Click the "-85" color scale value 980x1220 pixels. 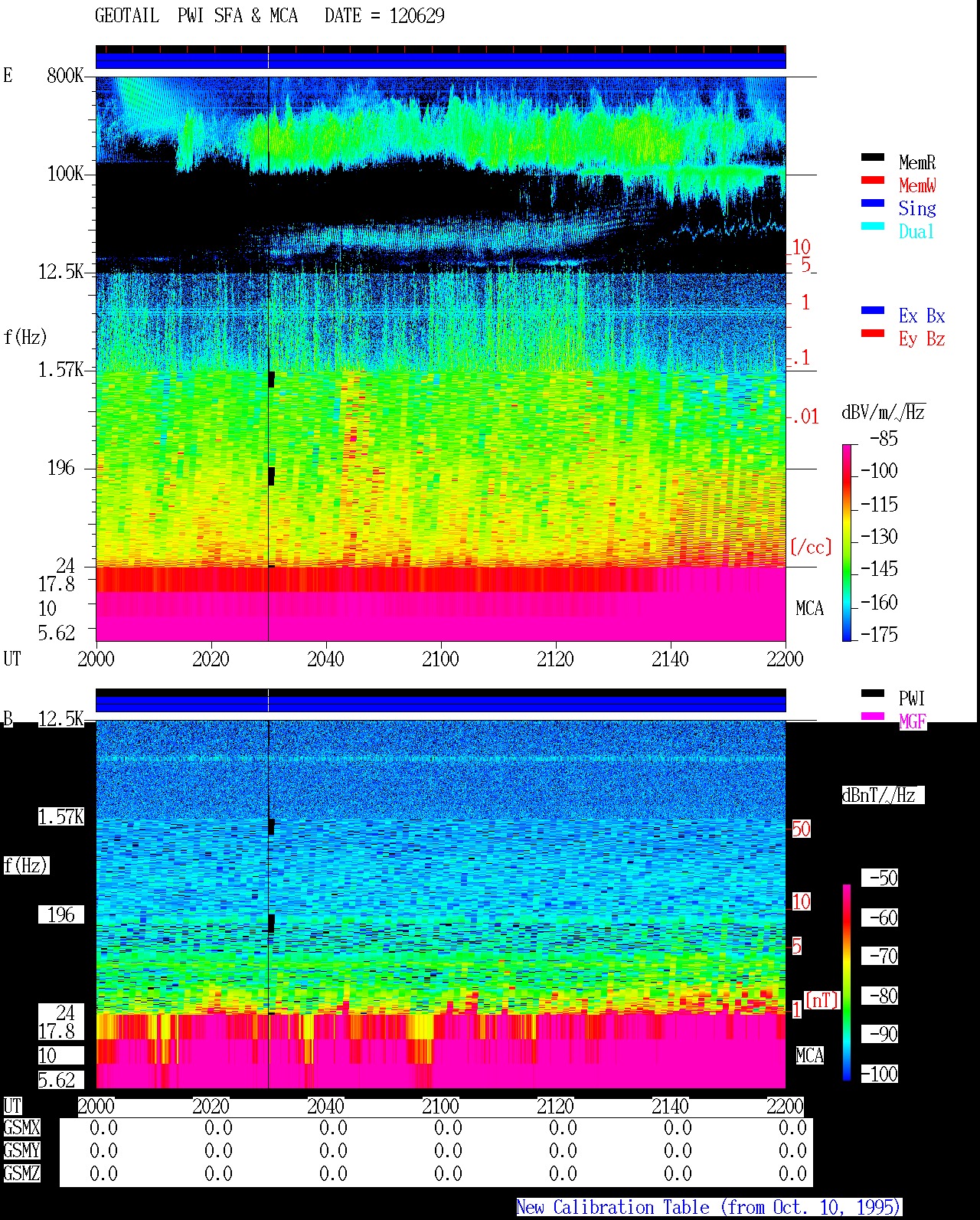click(884, 439)
